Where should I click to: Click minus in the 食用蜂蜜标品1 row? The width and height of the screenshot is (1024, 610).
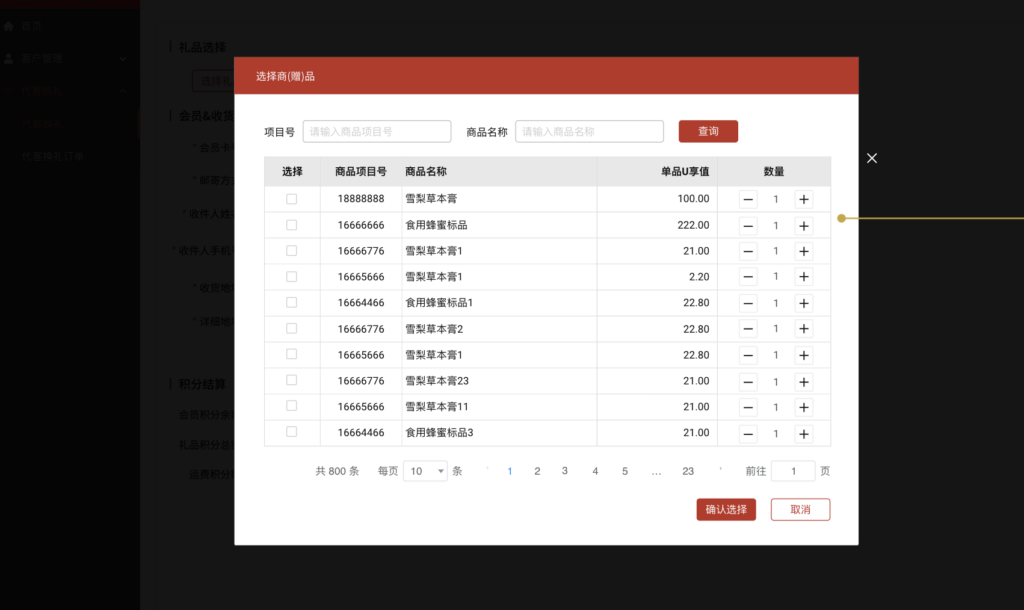coord(748,303)
